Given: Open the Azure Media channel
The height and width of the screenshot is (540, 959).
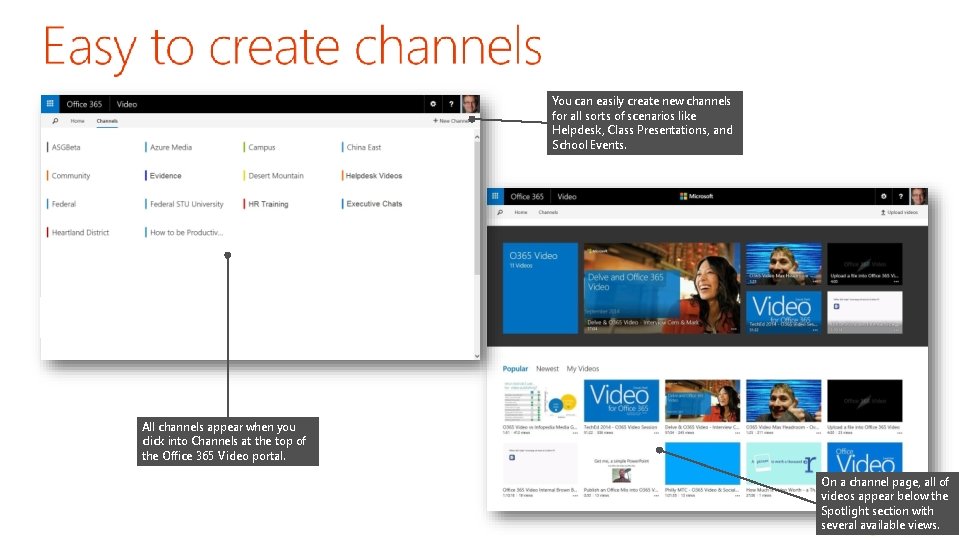Looking at the screenshot, I should pyautogui.click(x=169, y=147).
